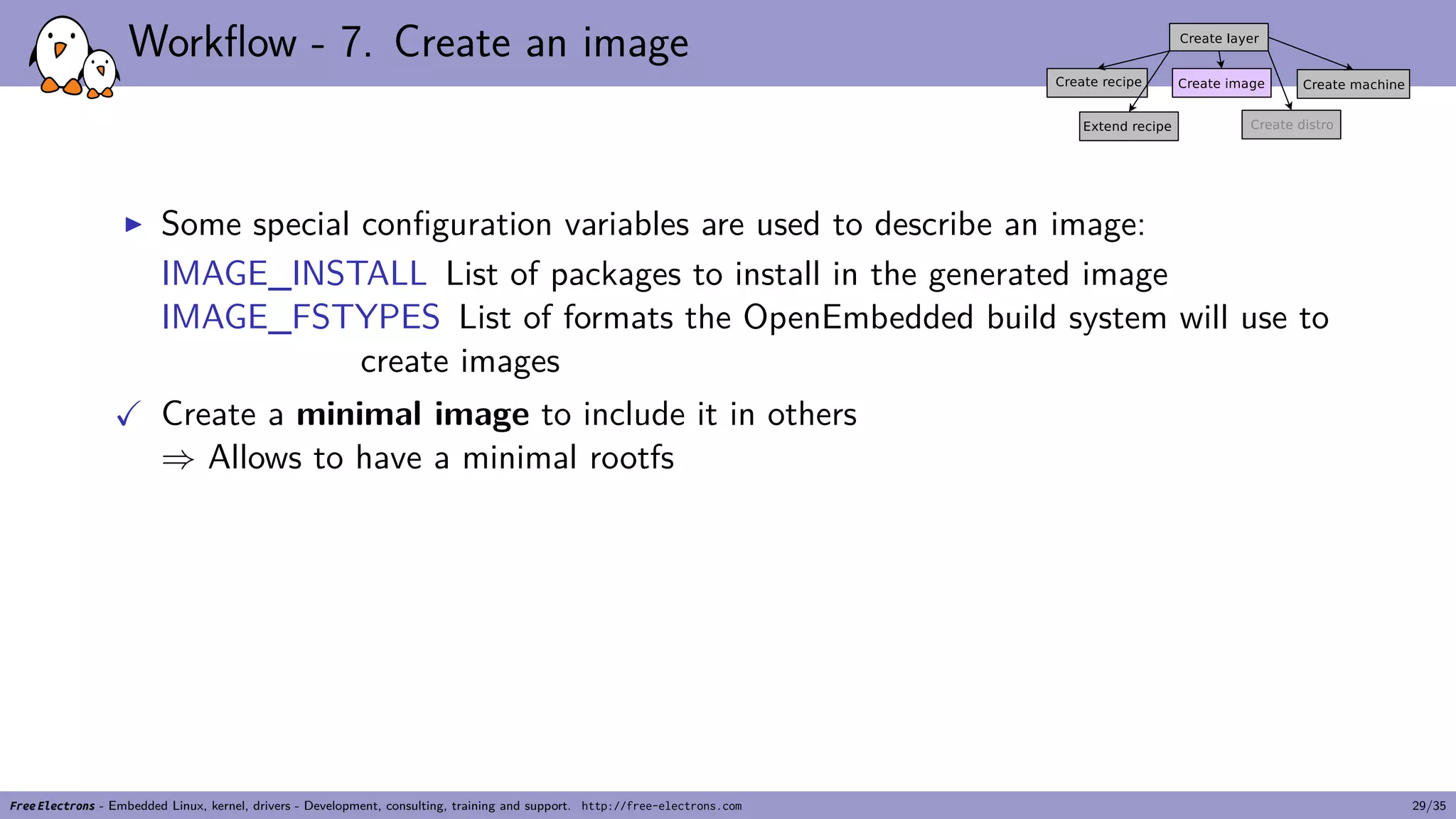Image resolution: width=1456 pixels, height=819 pixels.
Task: Select the 'Create machine' workflow box
Action: (x=1353, y=84)
